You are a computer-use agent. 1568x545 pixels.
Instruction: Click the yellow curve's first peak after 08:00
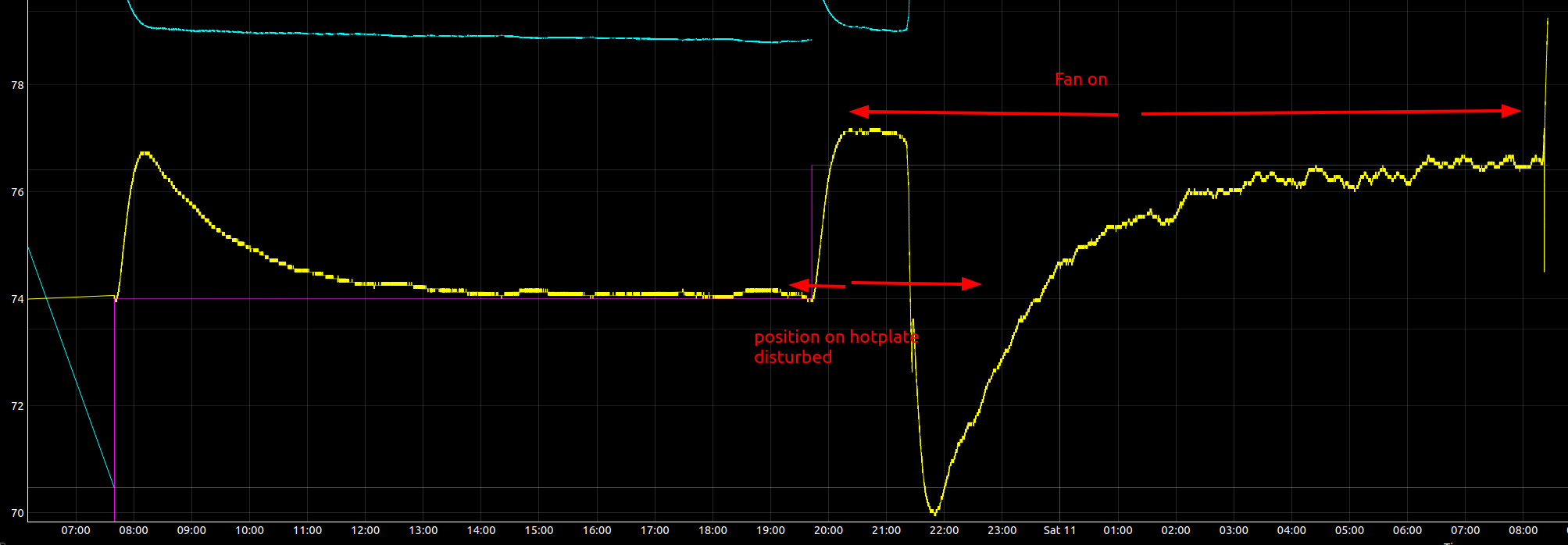pyautogui.click(x=144, y=153)
